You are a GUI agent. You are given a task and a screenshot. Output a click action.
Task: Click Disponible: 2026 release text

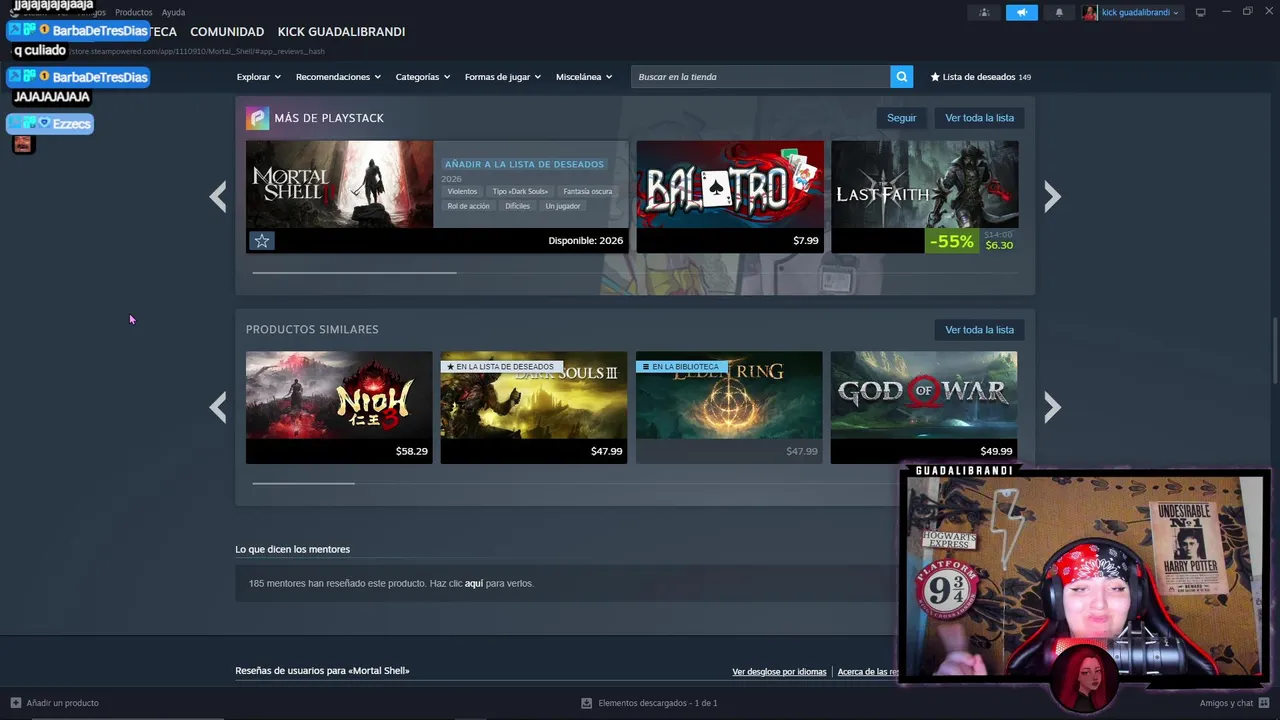585,241
